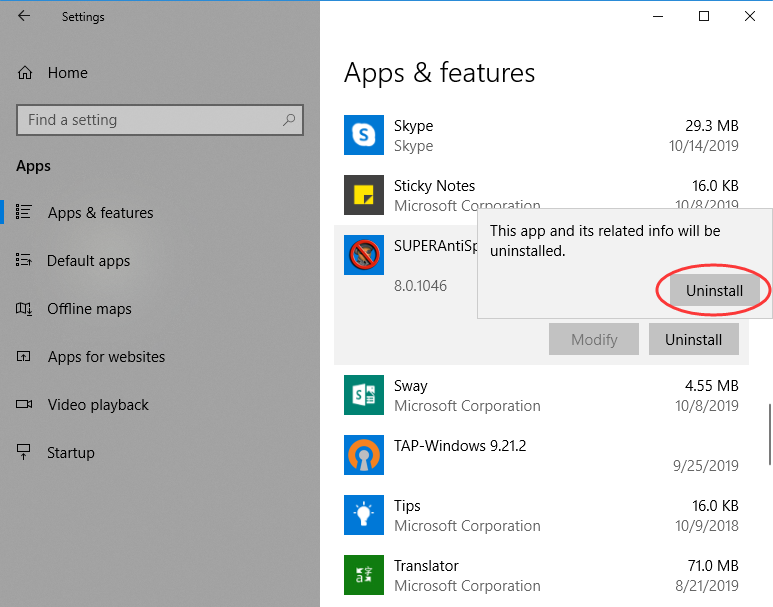Screen dimensions: 773x607
Task: Click the Tips lightbulb icon
Action: click(x=364, y=515)
